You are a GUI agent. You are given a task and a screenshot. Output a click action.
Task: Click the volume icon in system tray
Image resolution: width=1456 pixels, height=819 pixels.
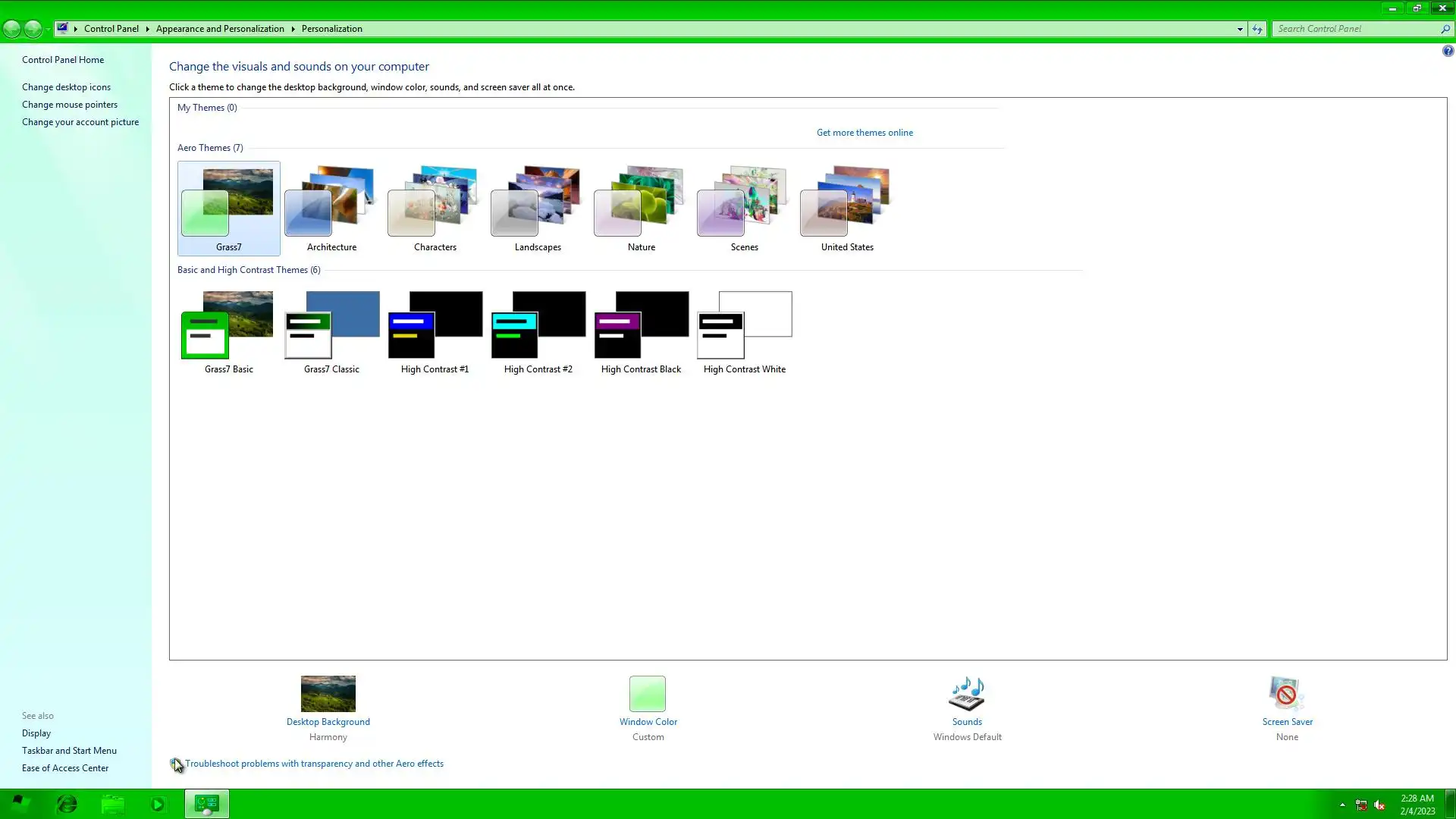point(1379,805)
